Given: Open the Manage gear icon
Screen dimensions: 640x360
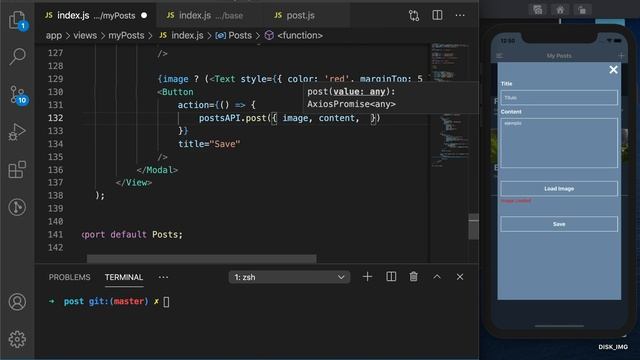Looking at the screenshot, I should click(17, 339).
